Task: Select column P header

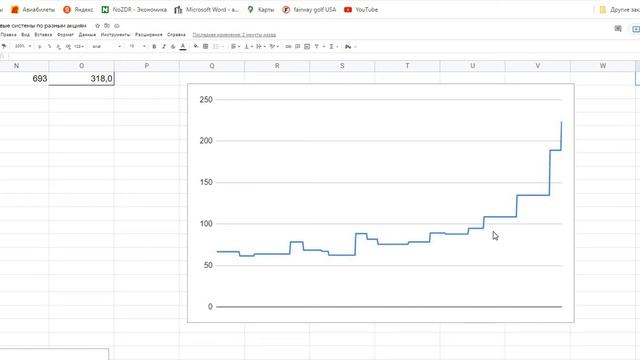Action: 147,66
